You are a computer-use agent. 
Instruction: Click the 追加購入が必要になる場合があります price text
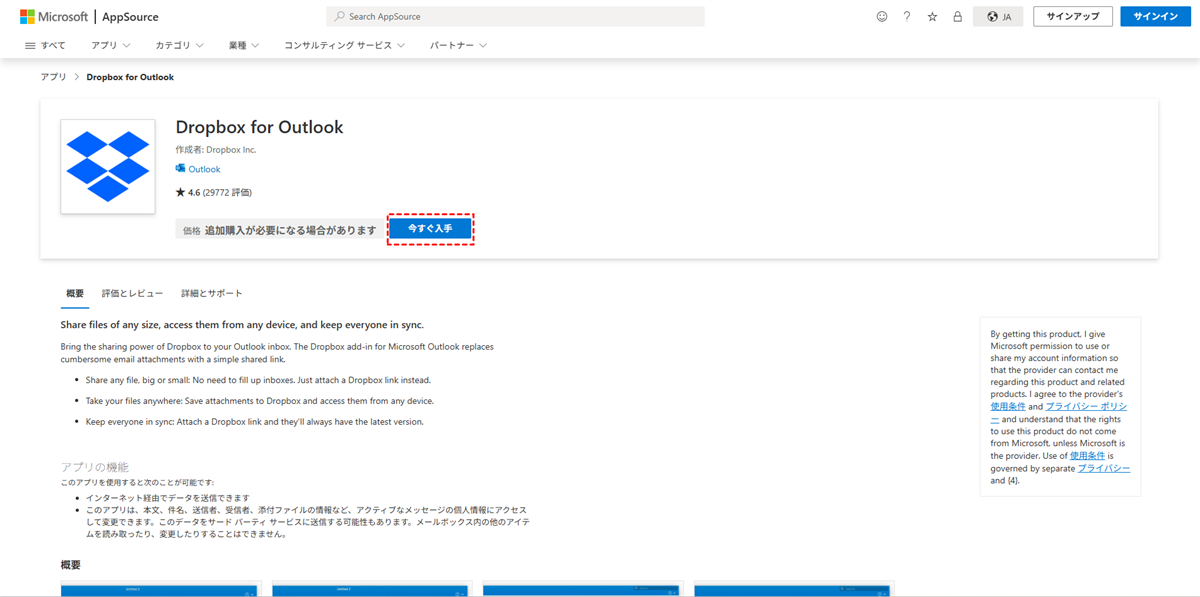[291, 230]
